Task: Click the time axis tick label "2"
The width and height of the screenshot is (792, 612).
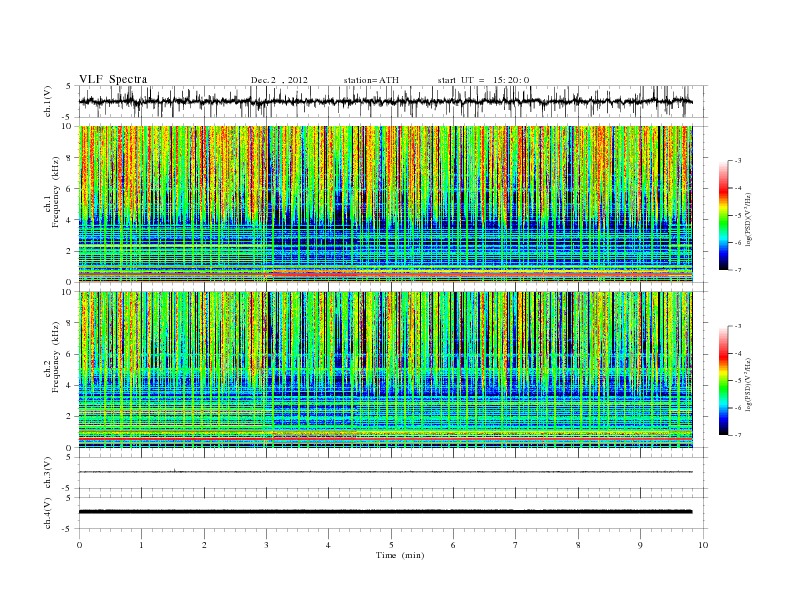Action: click(204, 545)
